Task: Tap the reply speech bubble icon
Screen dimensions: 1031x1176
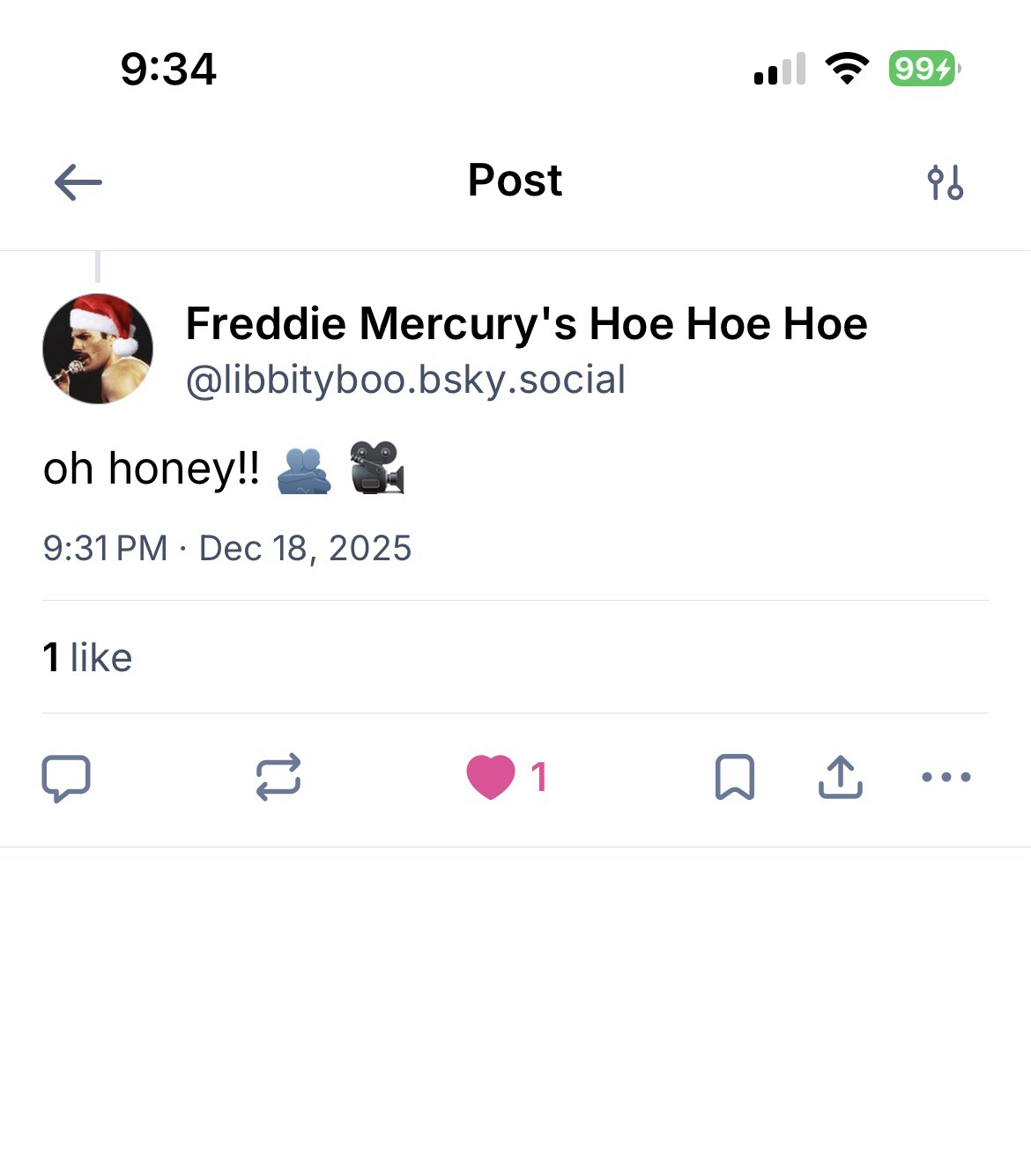Action: point(66,777)
